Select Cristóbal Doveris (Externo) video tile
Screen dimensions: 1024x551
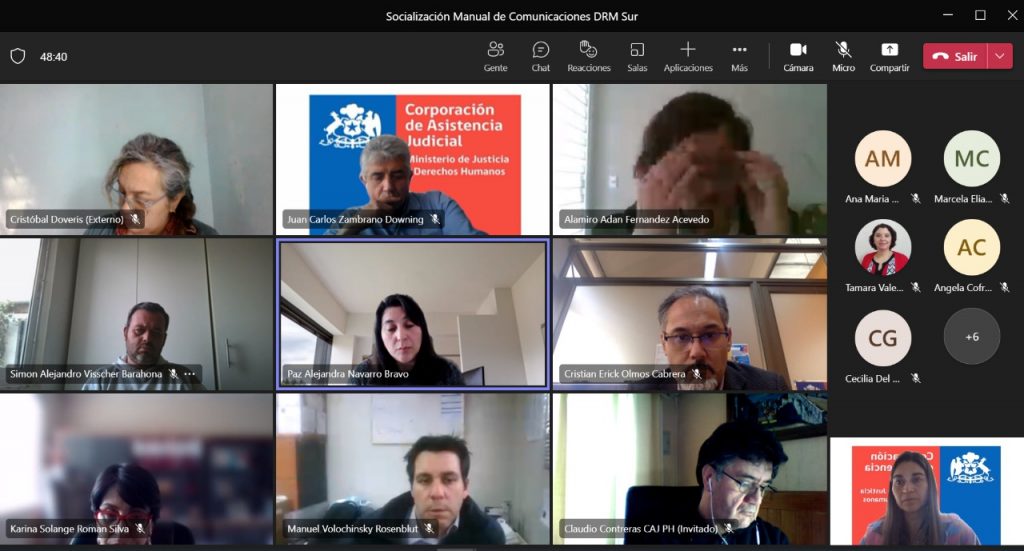click(x=136, y=159)
